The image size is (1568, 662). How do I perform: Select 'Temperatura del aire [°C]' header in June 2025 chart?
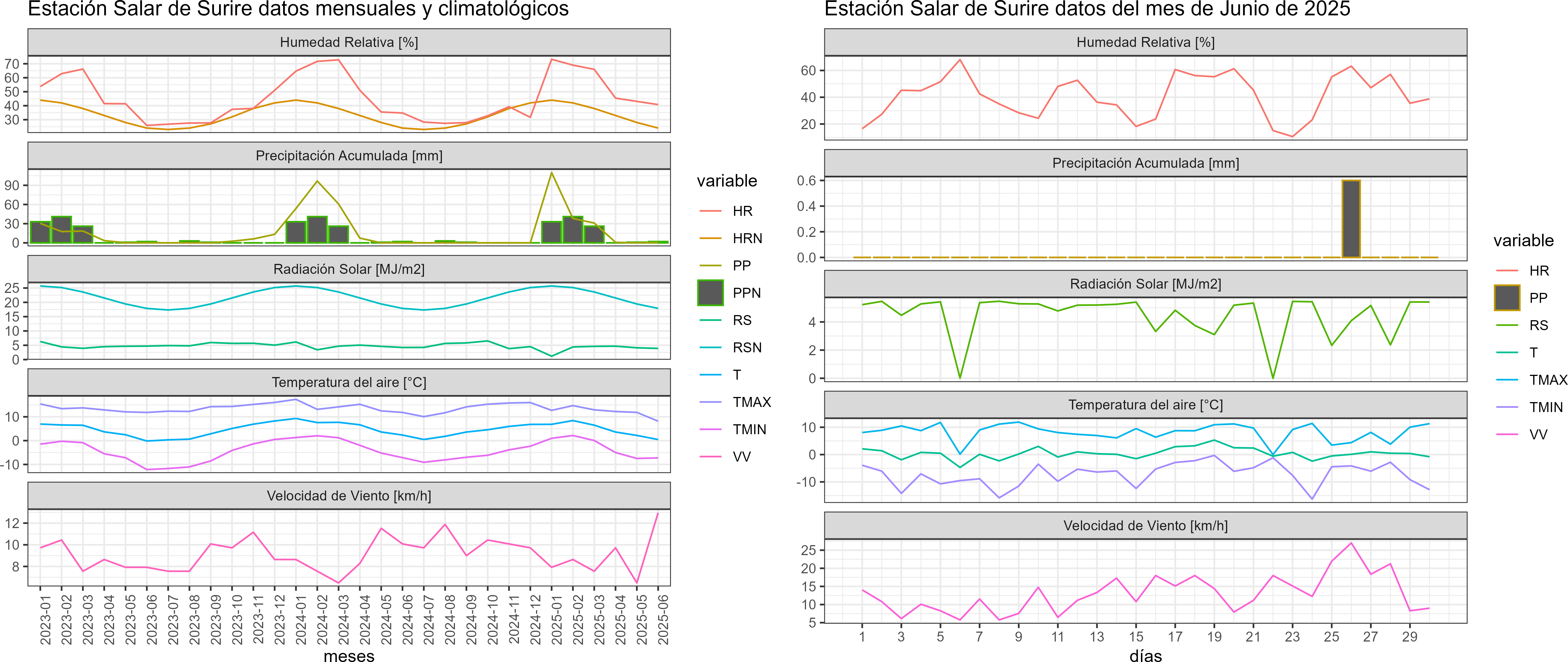tap(1145, 405)
